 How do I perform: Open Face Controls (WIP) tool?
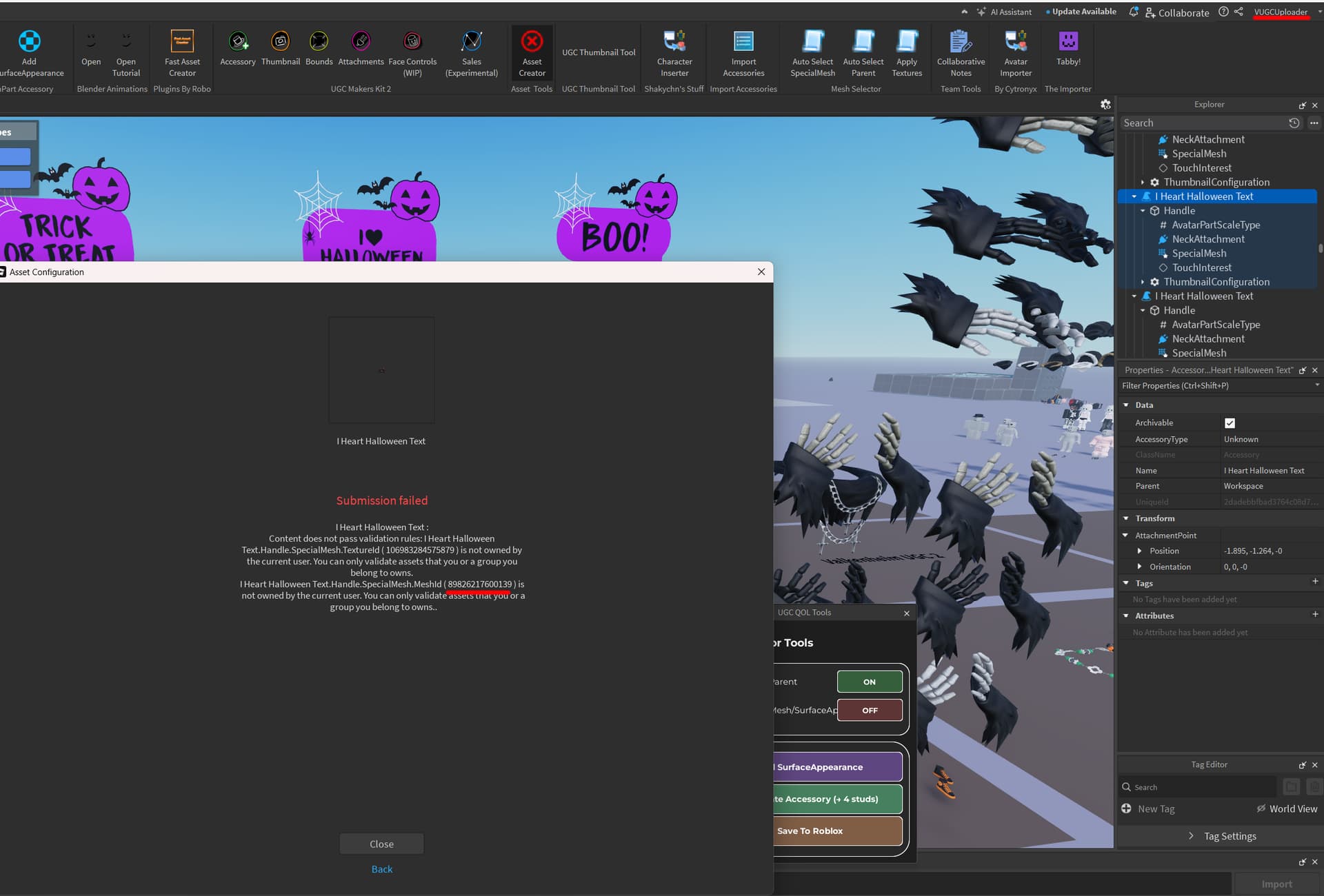click(412, 52)
